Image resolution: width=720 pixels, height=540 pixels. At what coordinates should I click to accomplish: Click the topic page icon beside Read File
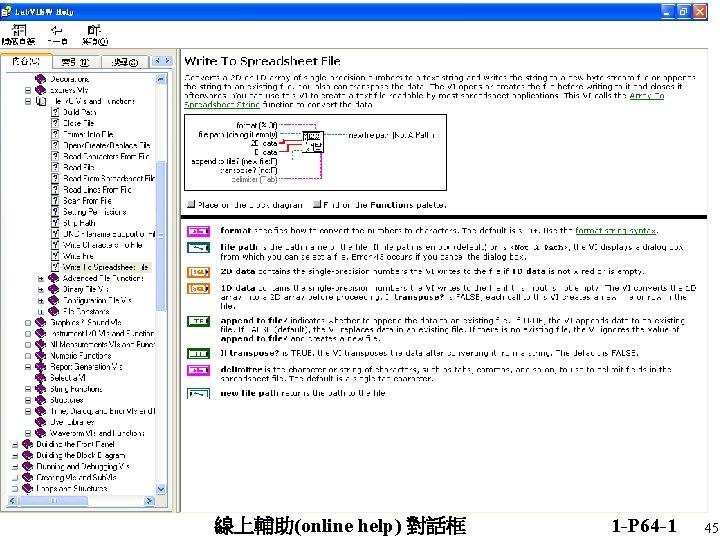pos(55,167)
